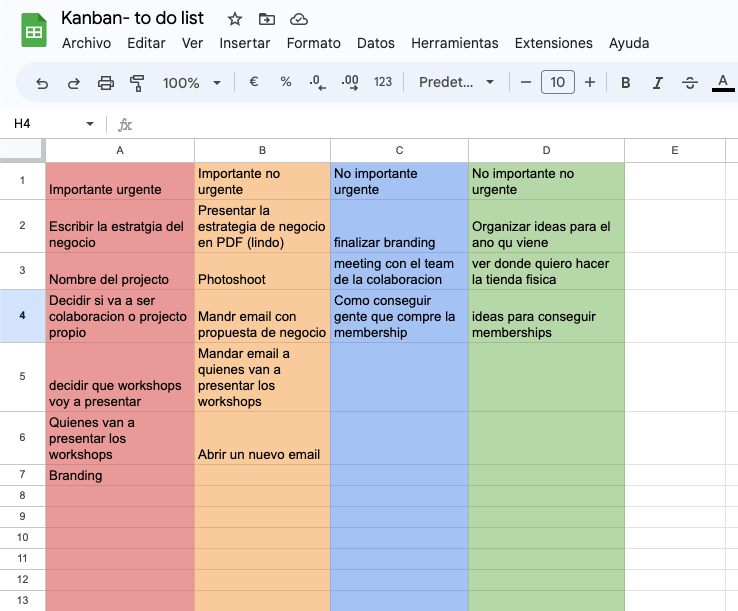
Task: Click the document title Kanban- to do list
Action: coord(133,18)
